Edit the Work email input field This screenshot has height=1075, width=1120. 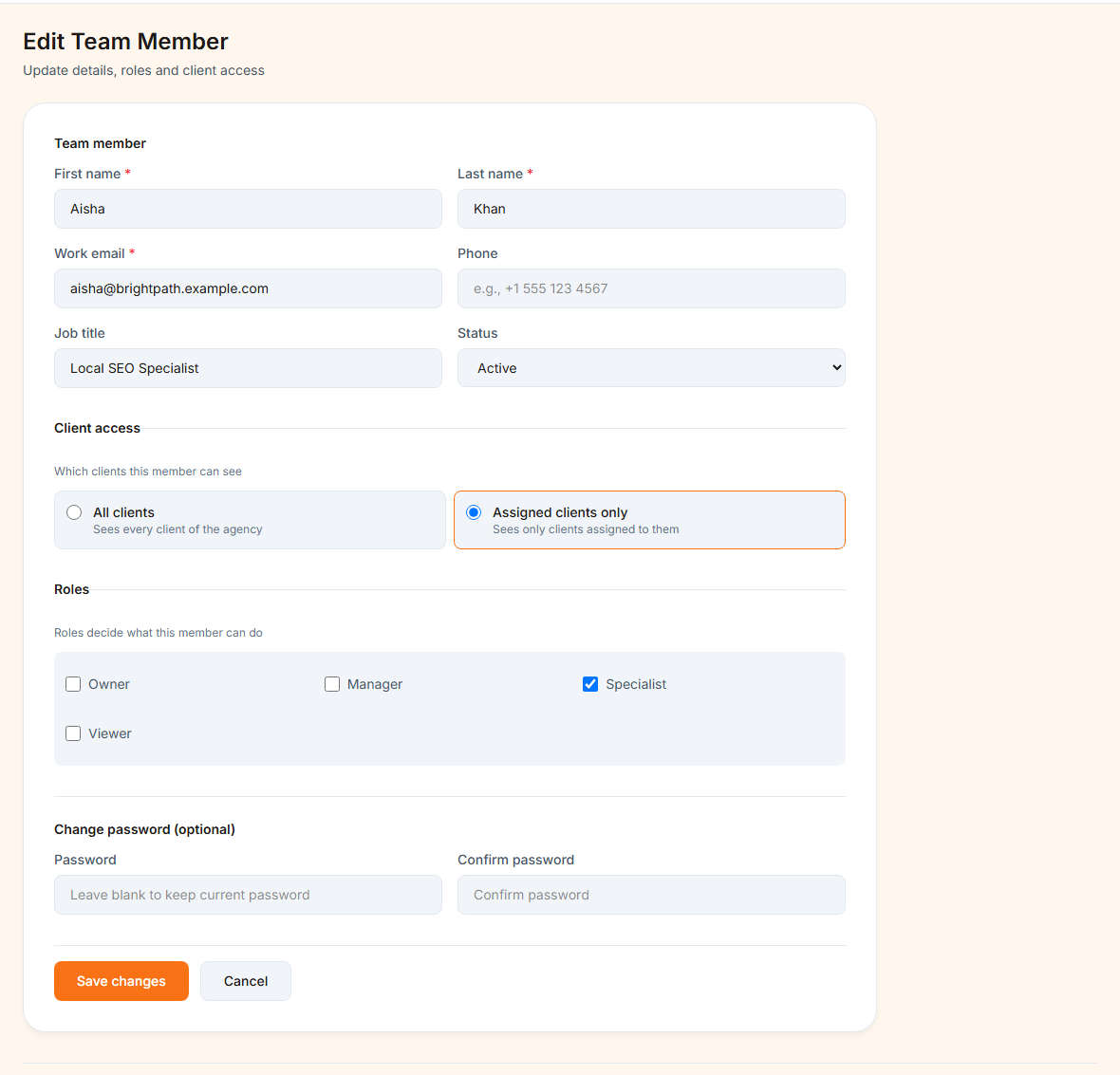[248, 289]
